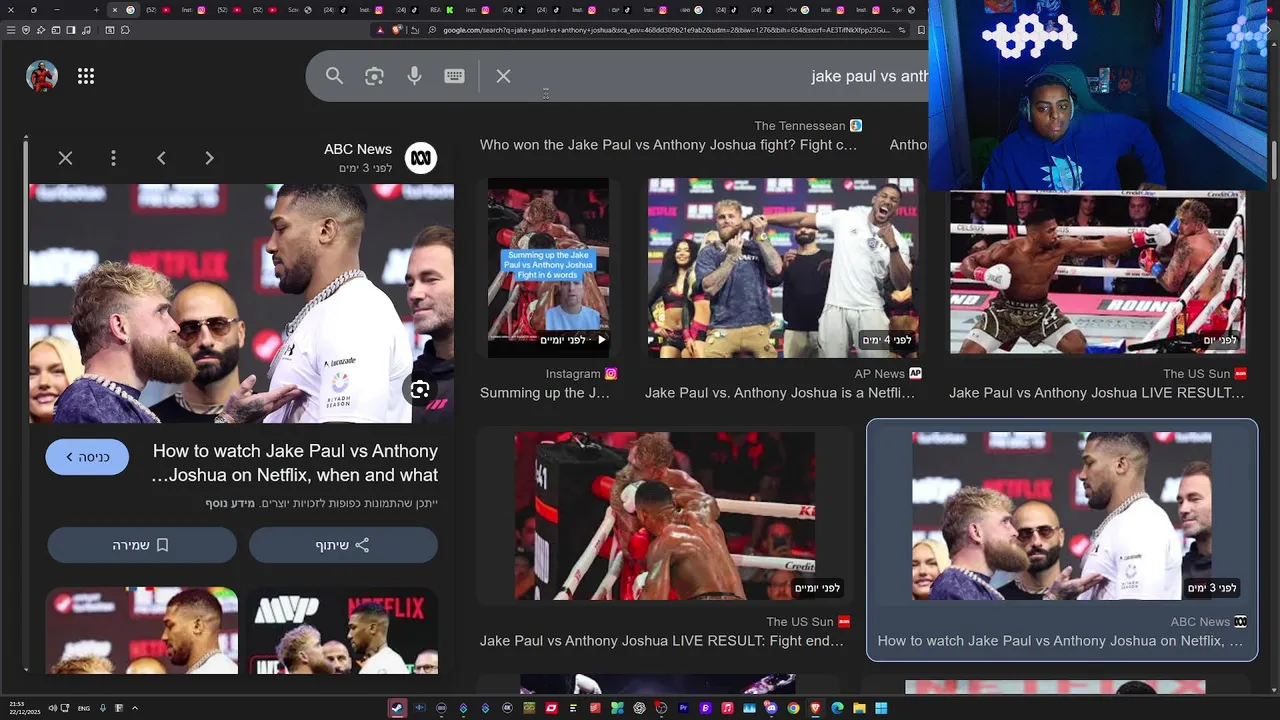Click the שמירה save button
Image resolution: width=1280 pixels, height=720 pixels.
[142, 545]
